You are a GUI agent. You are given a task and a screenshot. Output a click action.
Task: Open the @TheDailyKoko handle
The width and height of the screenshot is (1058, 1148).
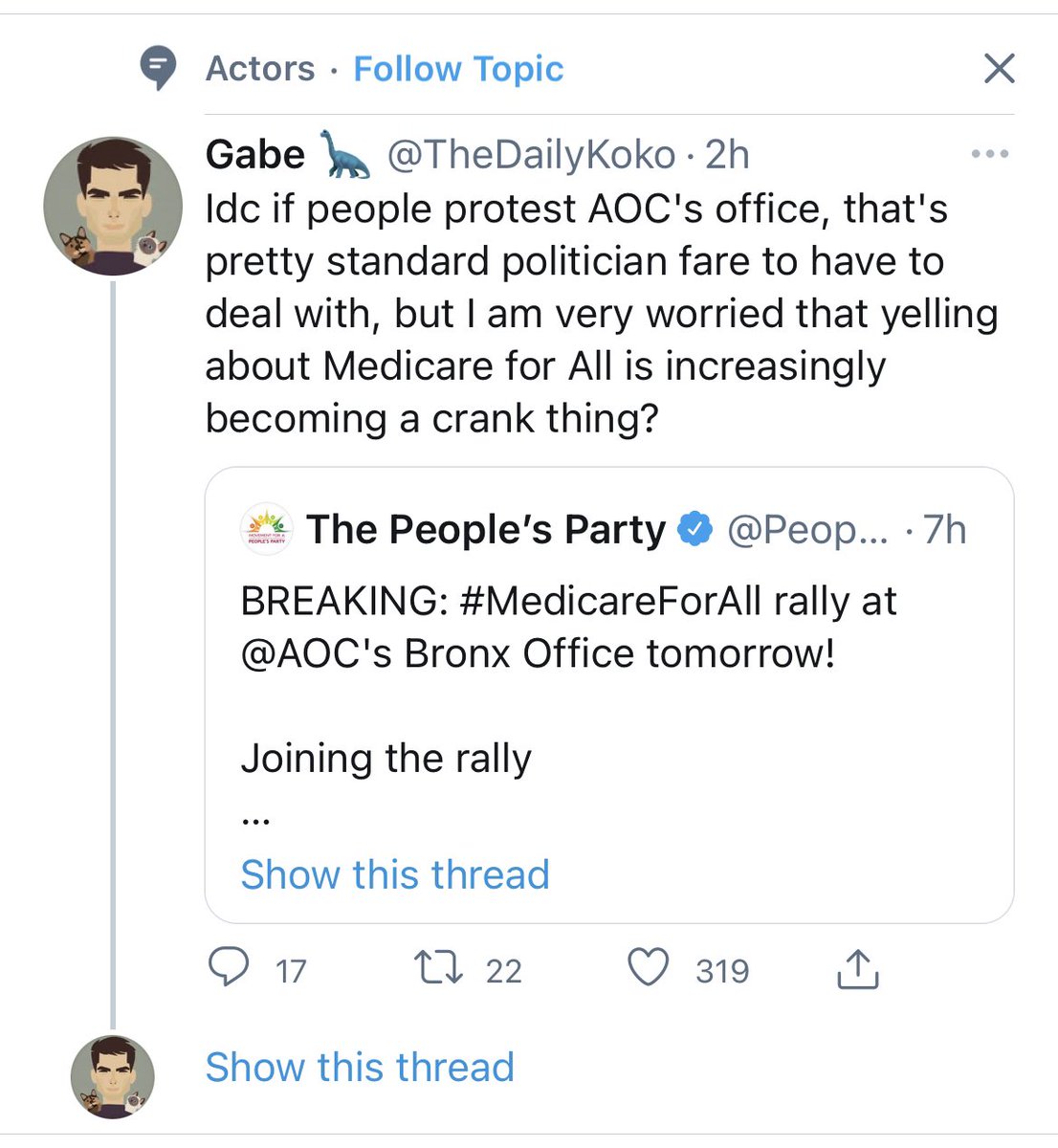coord(531,155)
